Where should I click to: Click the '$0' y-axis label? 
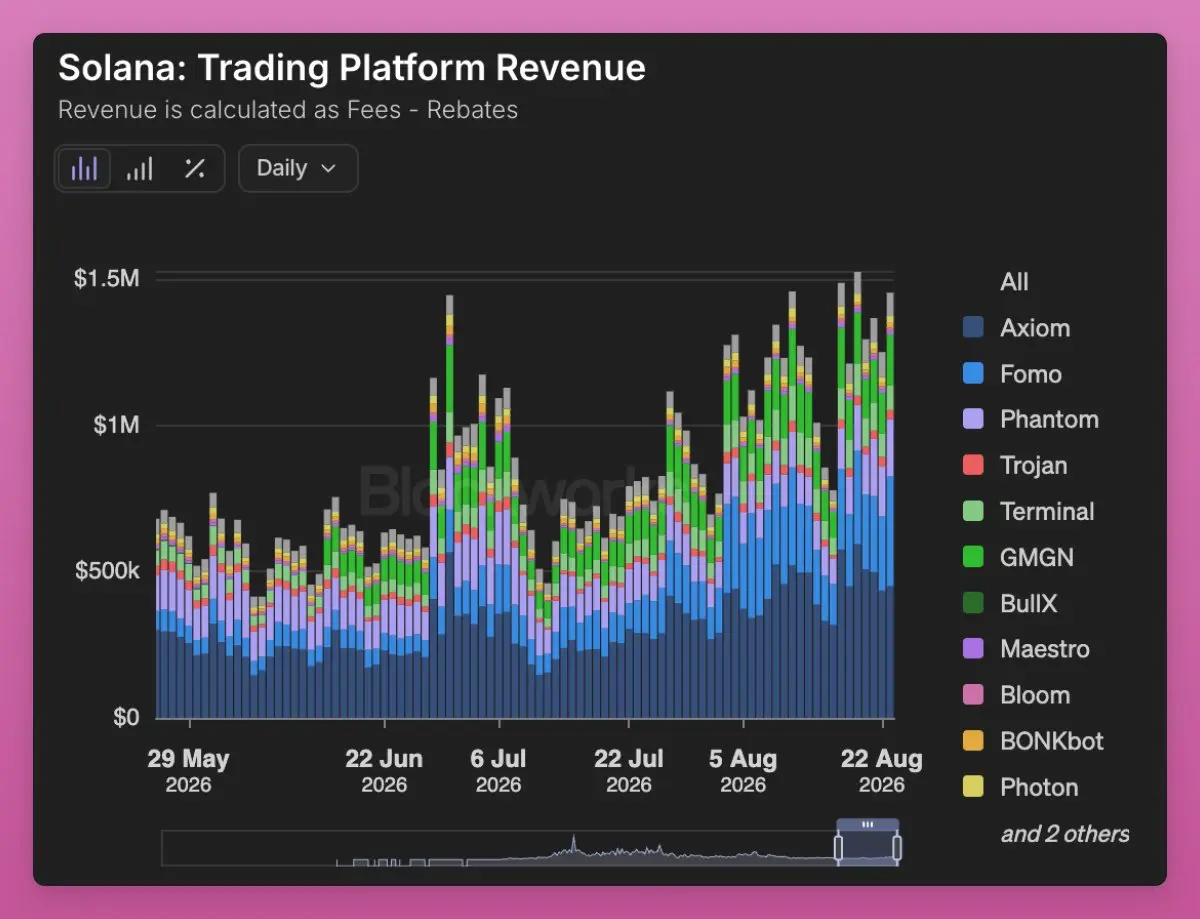coord(125,718)
